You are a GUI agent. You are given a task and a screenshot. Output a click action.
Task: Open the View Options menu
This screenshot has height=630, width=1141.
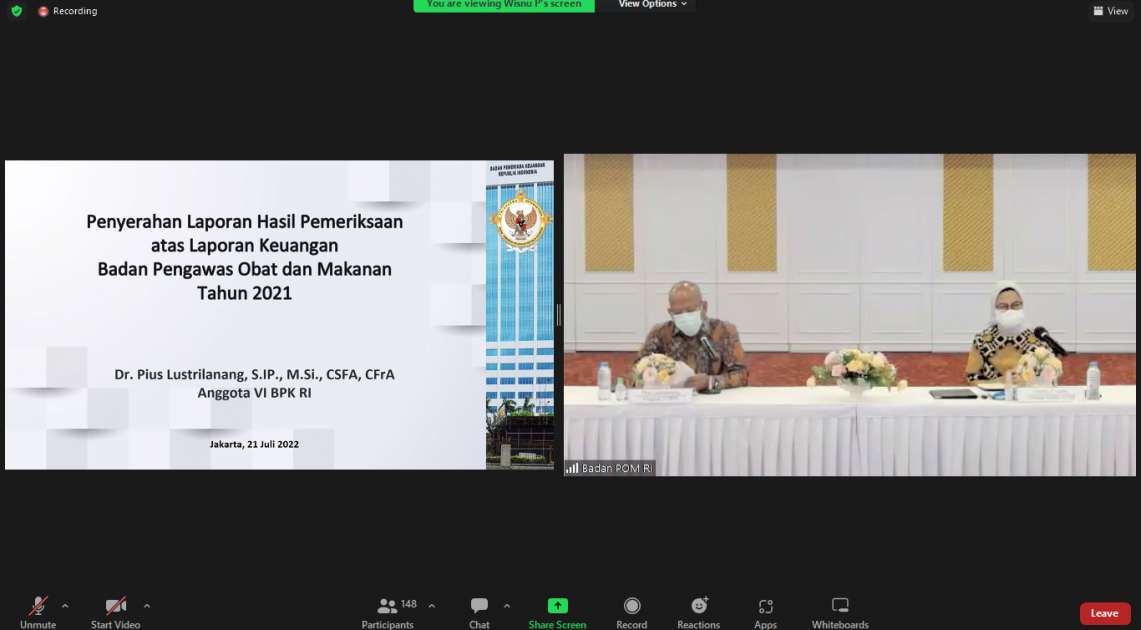(x=653, y=5)
